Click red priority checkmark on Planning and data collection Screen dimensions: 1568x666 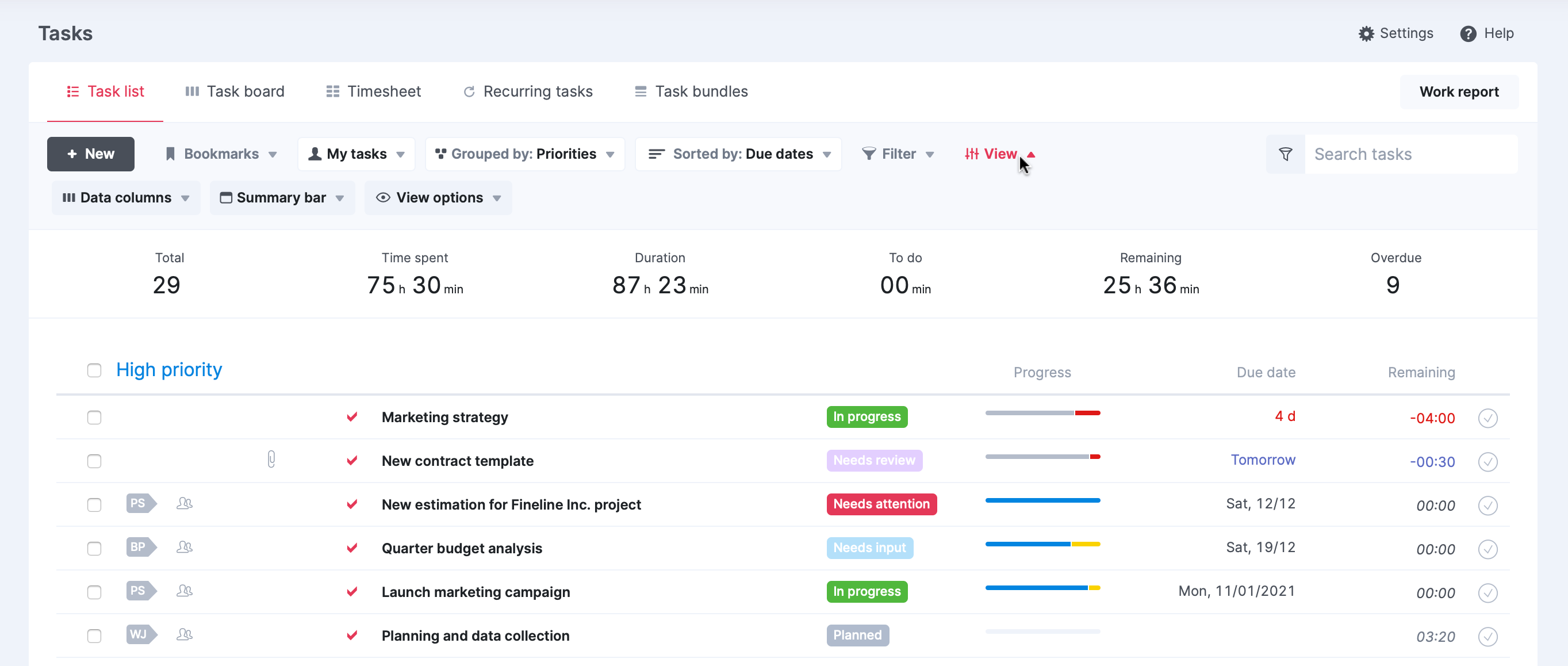pyautogui.click(x=352, y=635)
